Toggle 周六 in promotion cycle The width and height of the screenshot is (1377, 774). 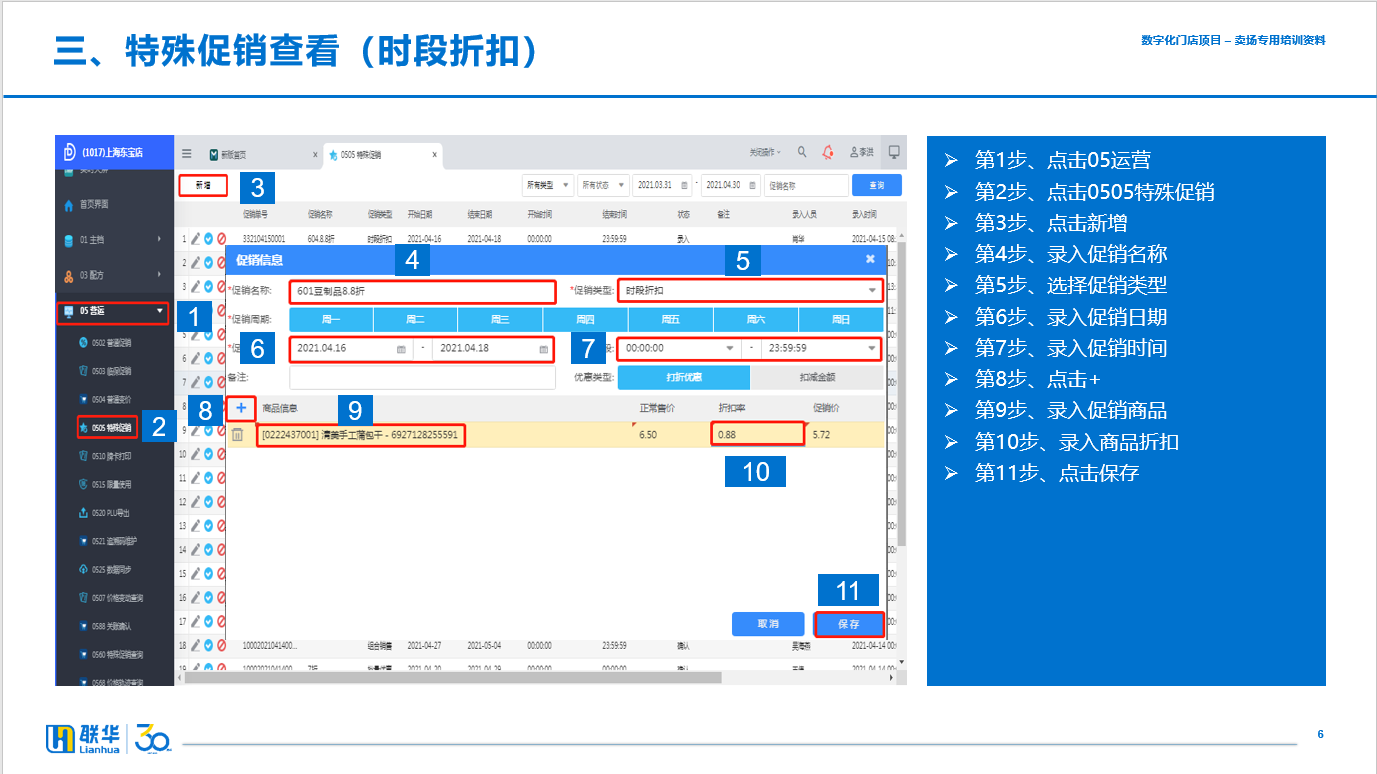point(756,319)
